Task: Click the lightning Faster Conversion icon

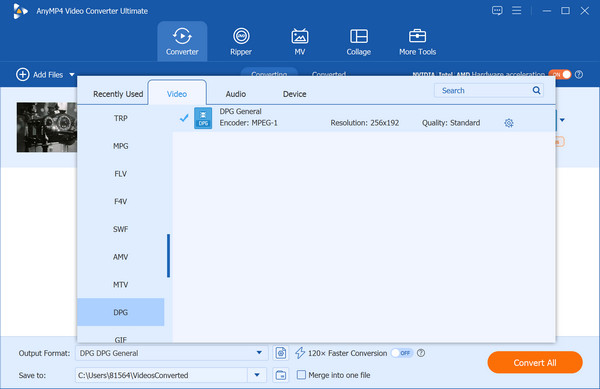Action: click(300, 353)
